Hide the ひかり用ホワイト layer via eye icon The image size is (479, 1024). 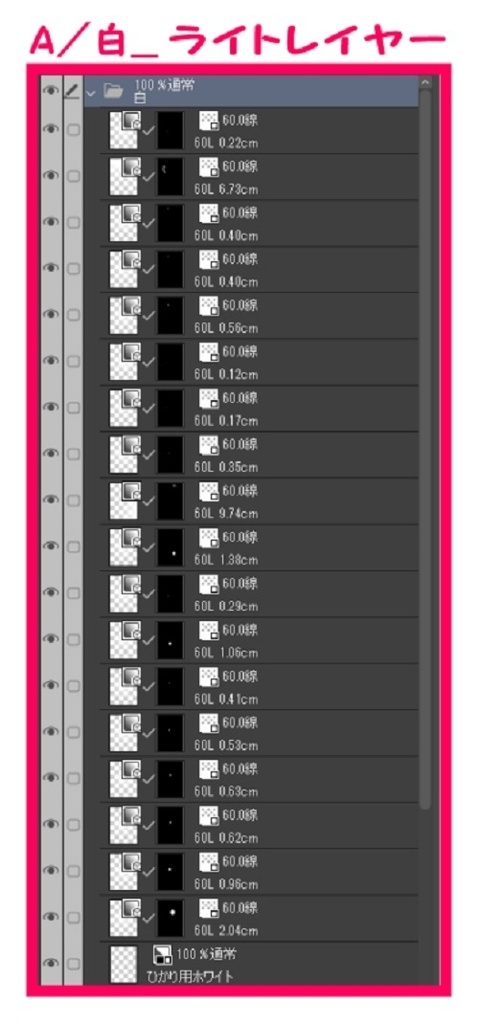click(x=50, y=963)
